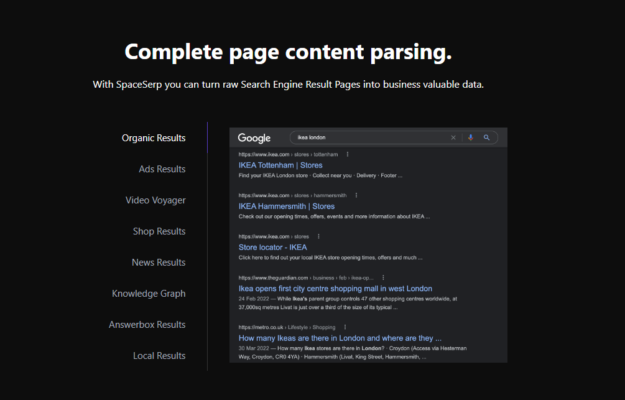
Task: Click the 'Check out our opening times' snippet
Action: (334, 216)
